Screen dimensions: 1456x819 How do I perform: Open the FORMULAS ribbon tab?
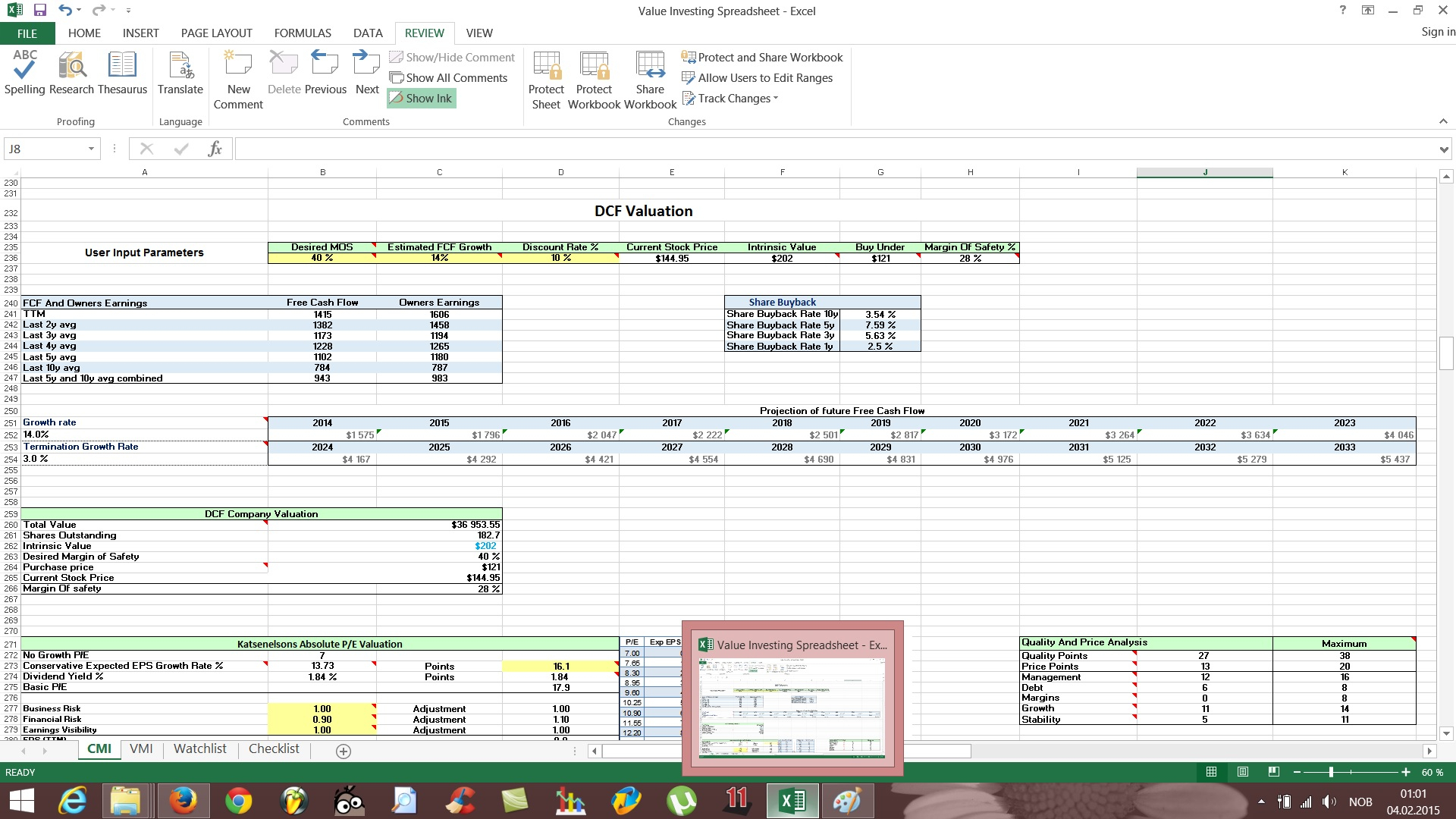pyautogui.click(x=303, y=33)
